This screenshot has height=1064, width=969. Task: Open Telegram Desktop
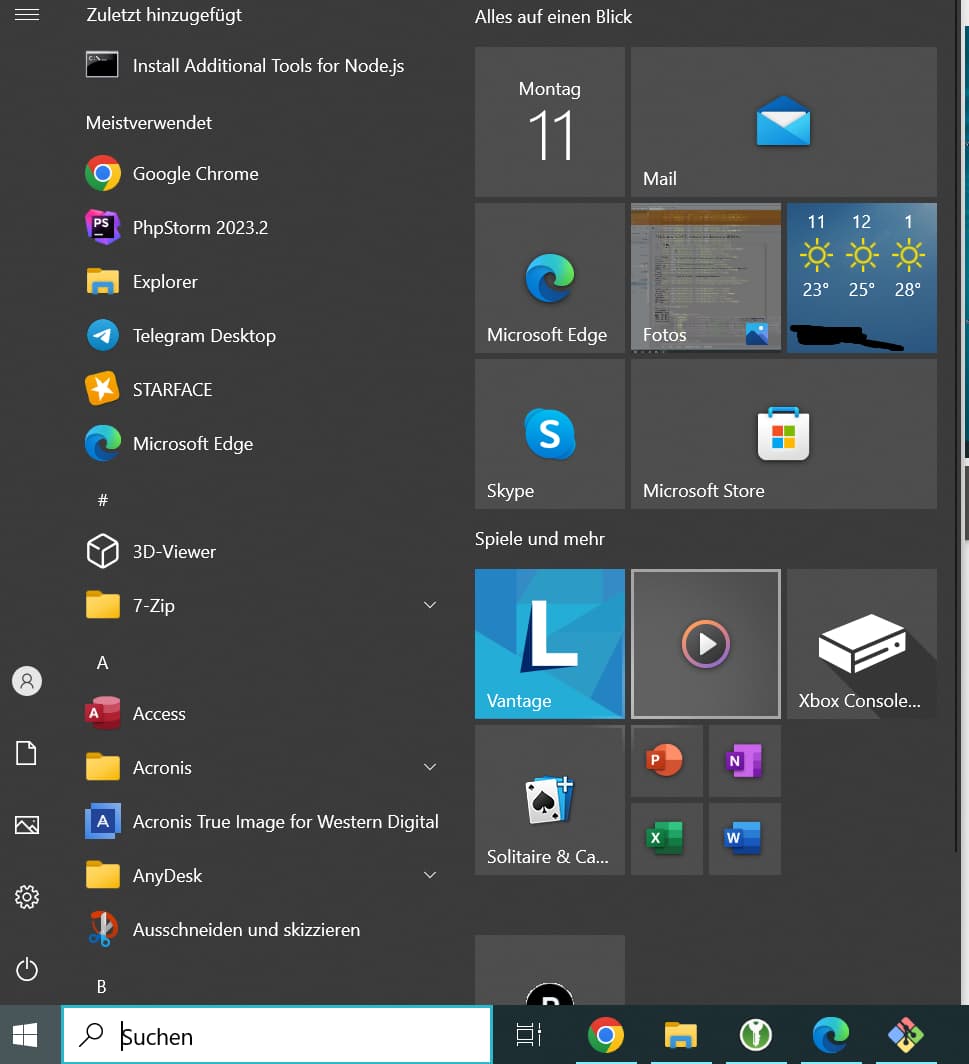(x=261, y=335)
